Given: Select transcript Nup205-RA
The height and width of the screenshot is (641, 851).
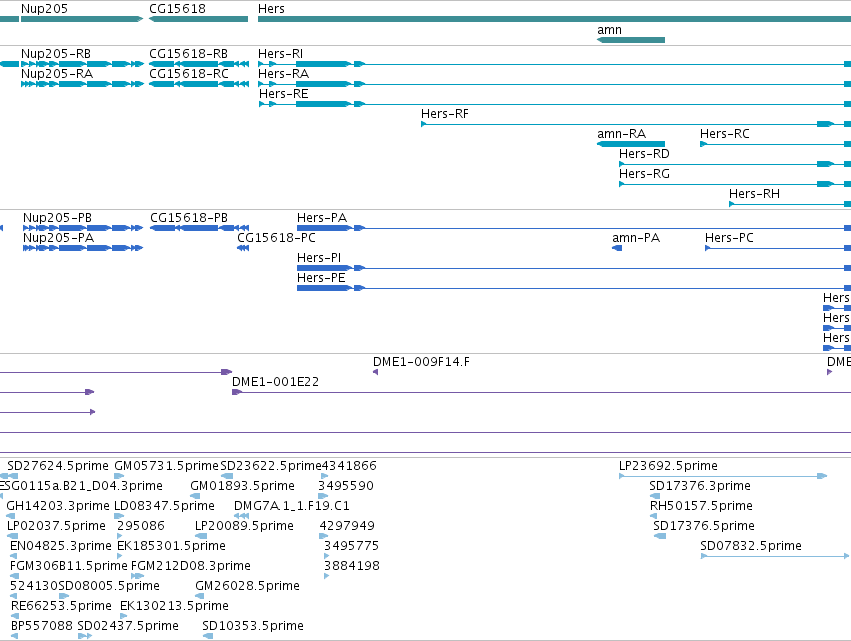Looking at the screenshot, I should point(57,74).
